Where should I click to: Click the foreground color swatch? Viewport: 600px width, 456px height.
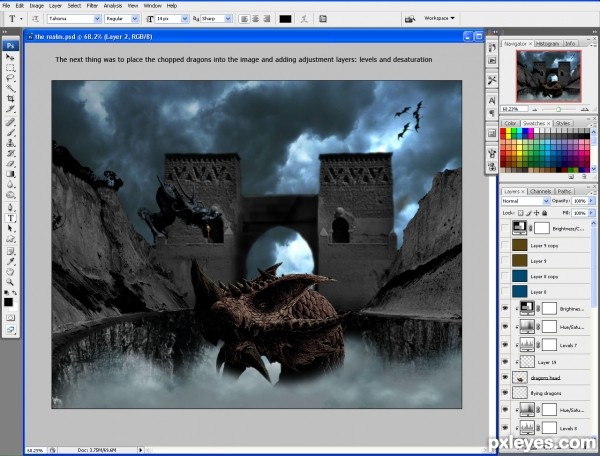pos(8,302)
